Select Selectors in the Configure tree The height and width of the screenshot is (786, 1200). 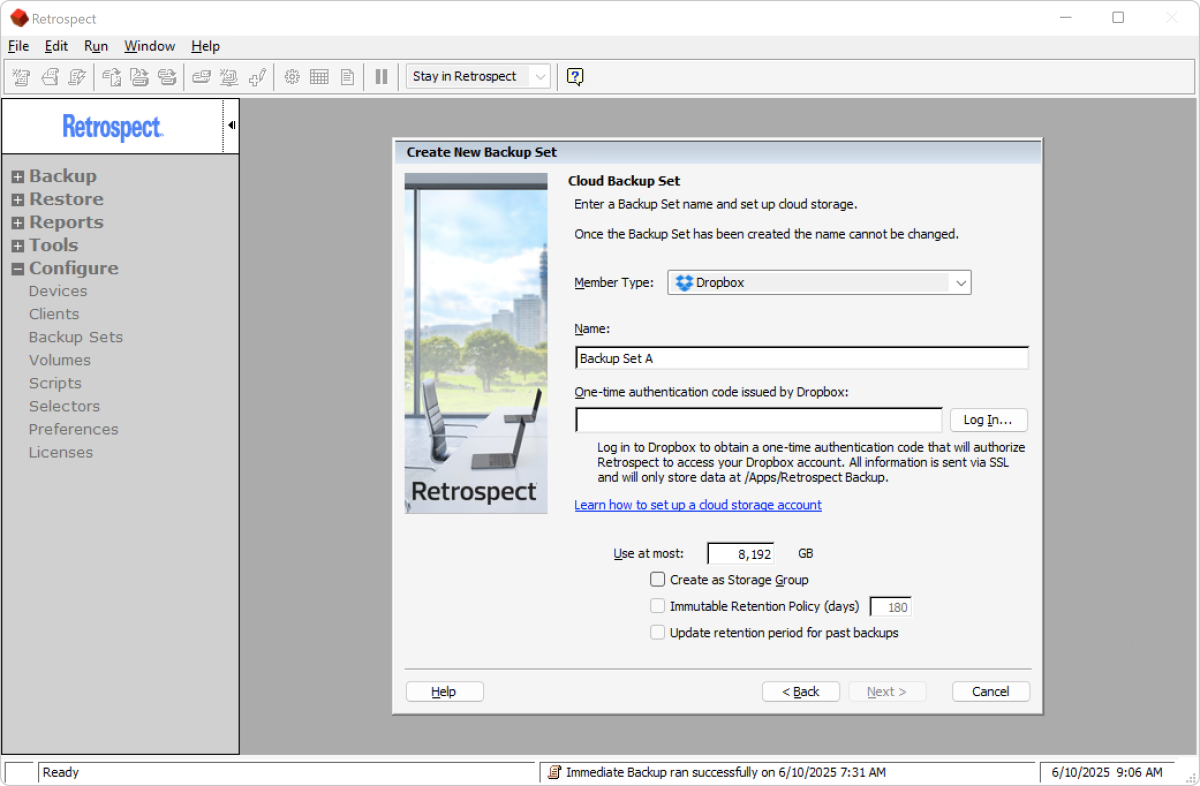coord(64,406)
